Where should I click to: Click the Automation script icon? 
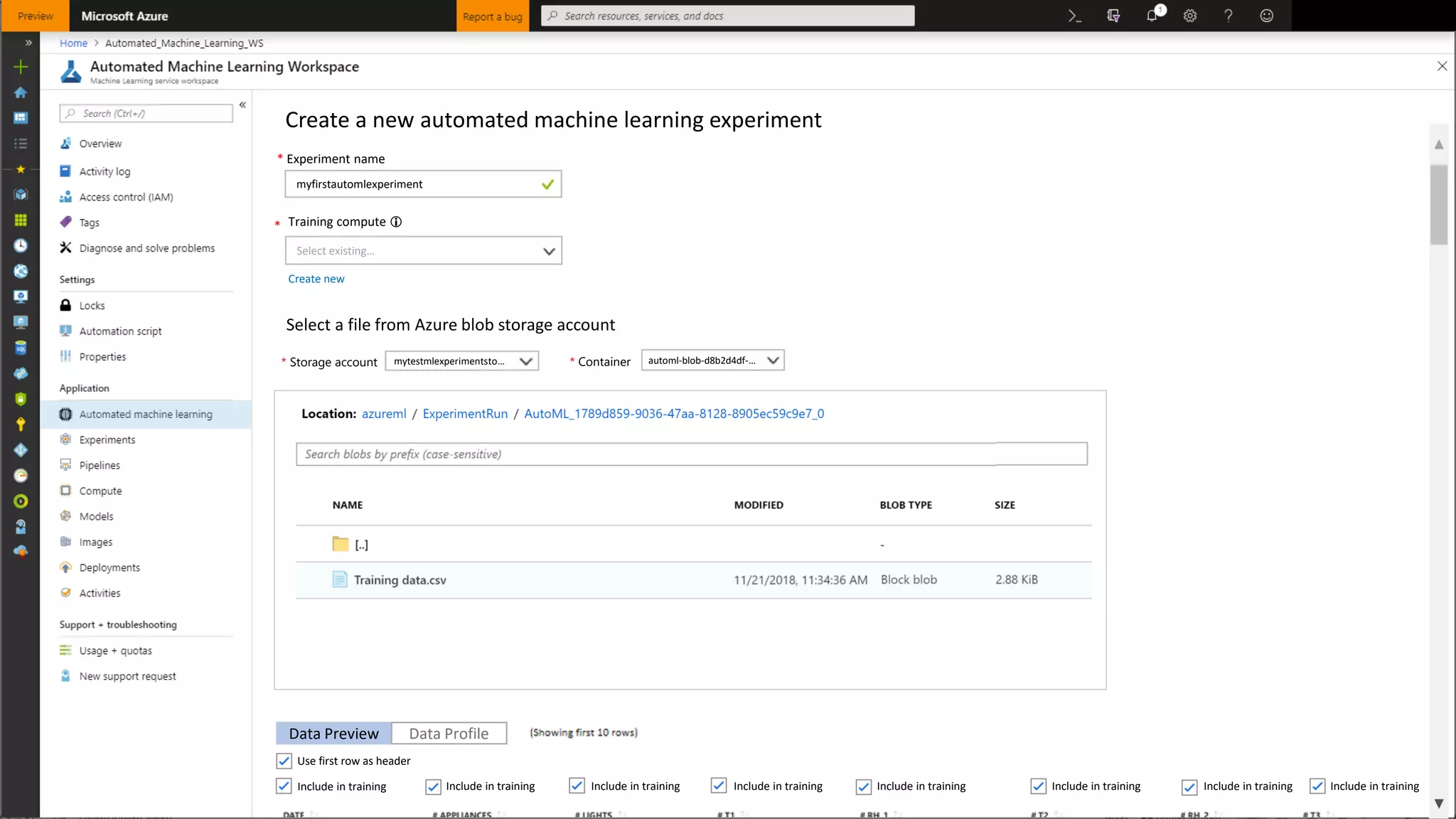pos(65,331)
